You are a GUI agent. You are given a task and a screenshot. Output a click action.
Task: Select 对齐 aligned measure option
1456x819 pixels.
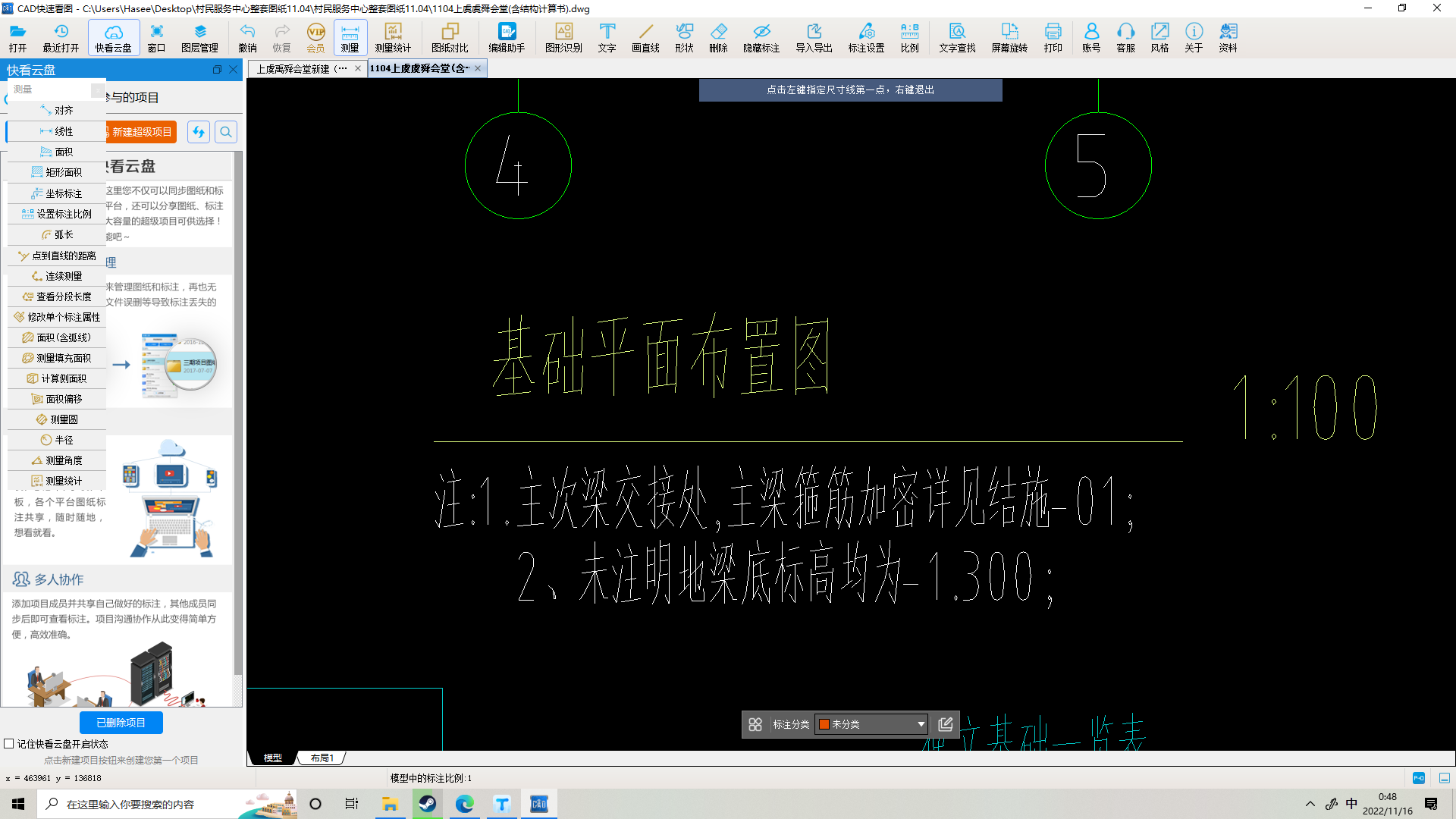pyautogui.click(x=57, y=110)
